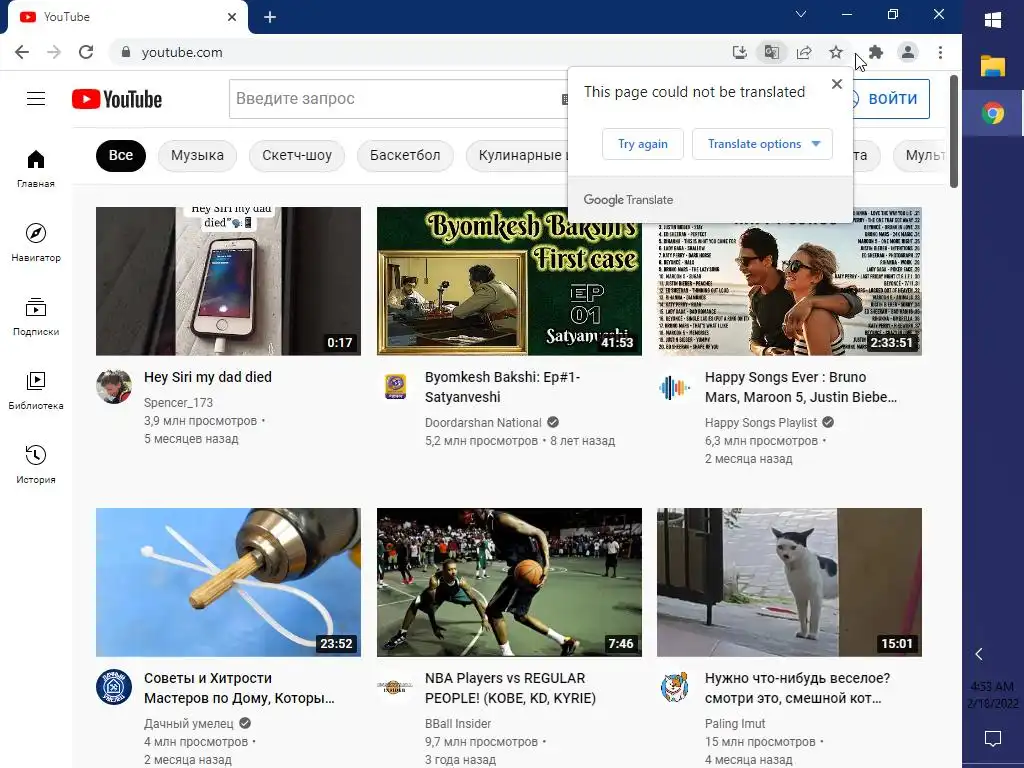Go to Главная home in sidebar

point(36,168)
